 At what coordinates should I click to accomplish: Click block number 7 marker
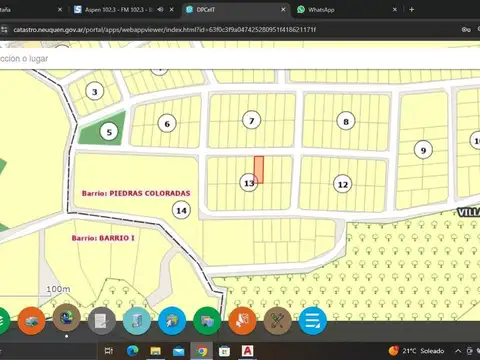coord(252,121)
